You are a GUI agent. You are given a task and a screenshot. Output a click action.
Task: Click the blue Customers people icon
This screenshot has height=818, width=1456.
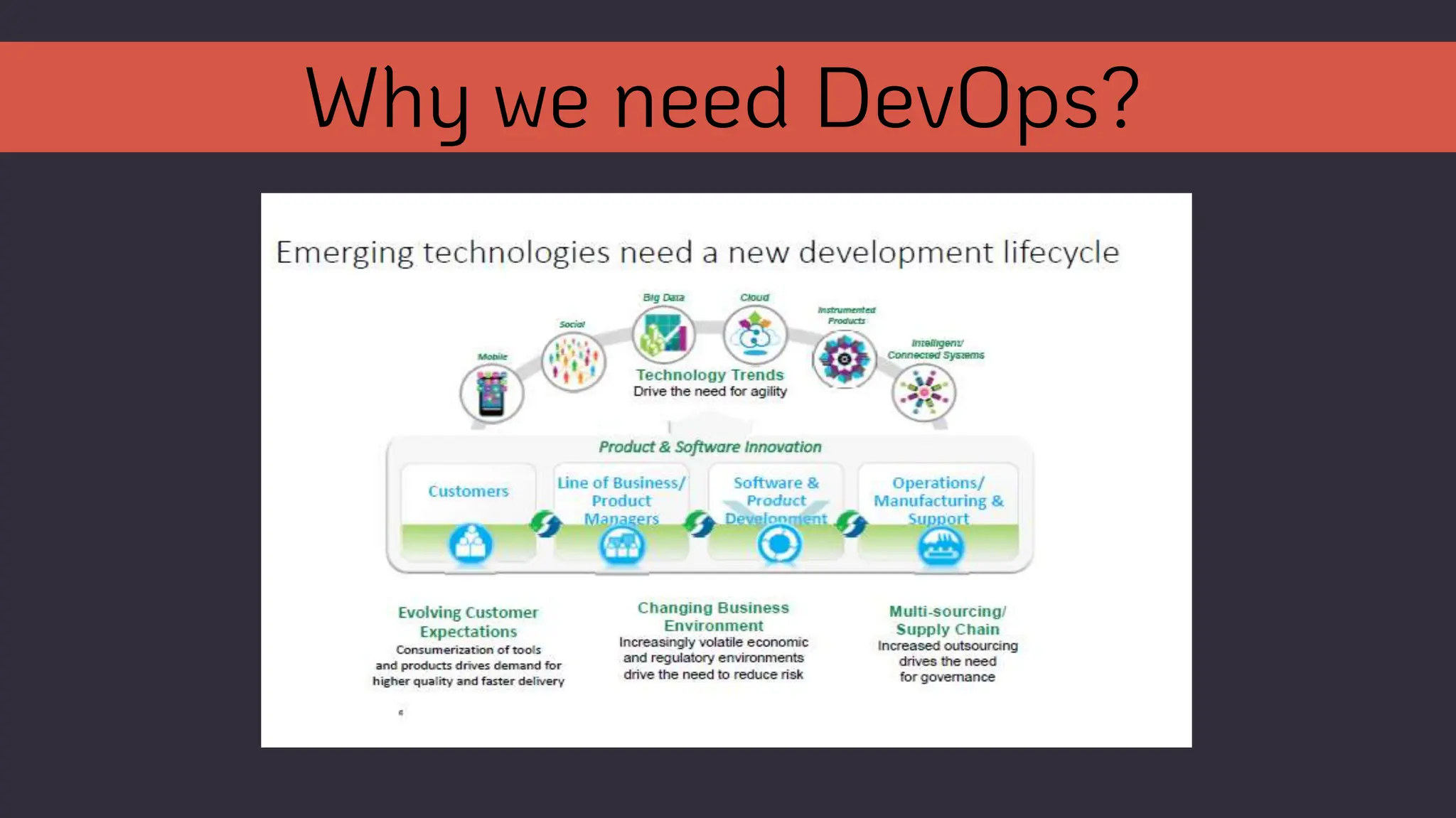470,545
